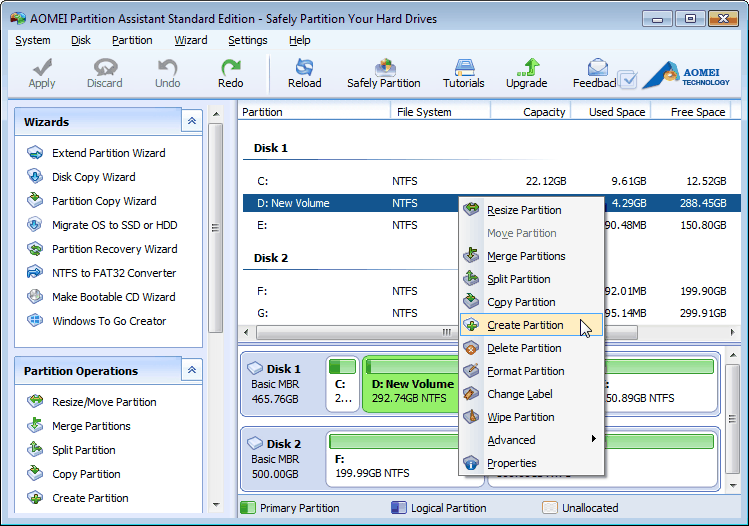
Task: Open the Advanced submenu arrow
Action: [593, 439]
